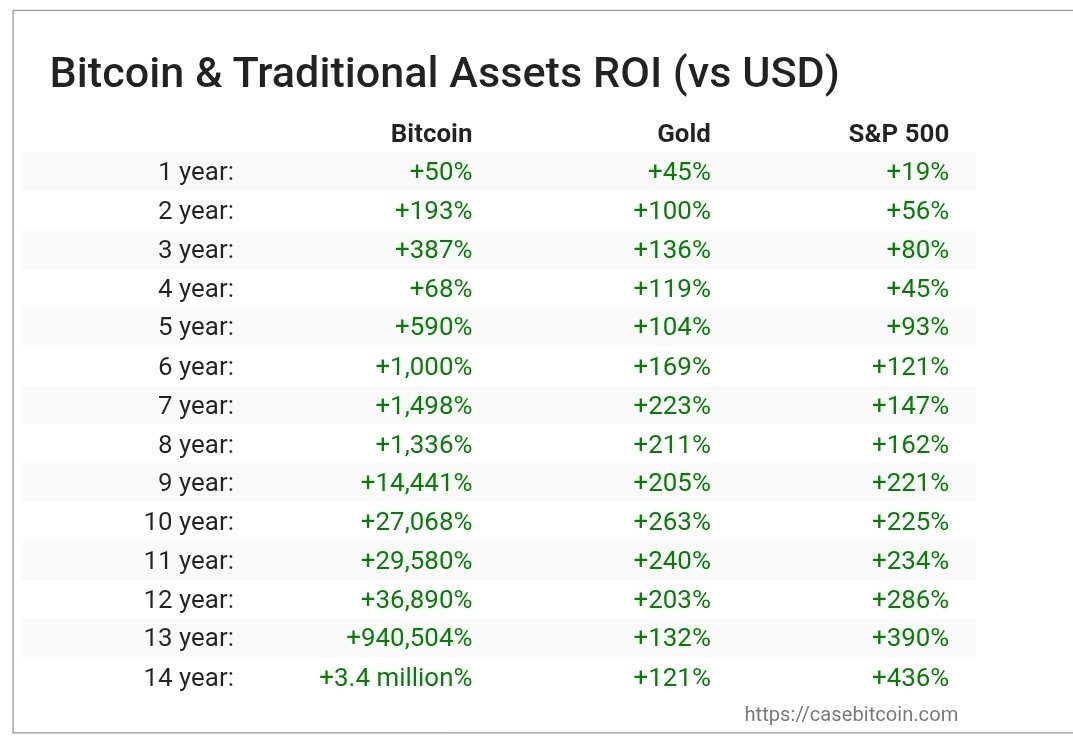The image size is (1073, 741).
Task: Click the Gold column header
Action: (684, 133)
